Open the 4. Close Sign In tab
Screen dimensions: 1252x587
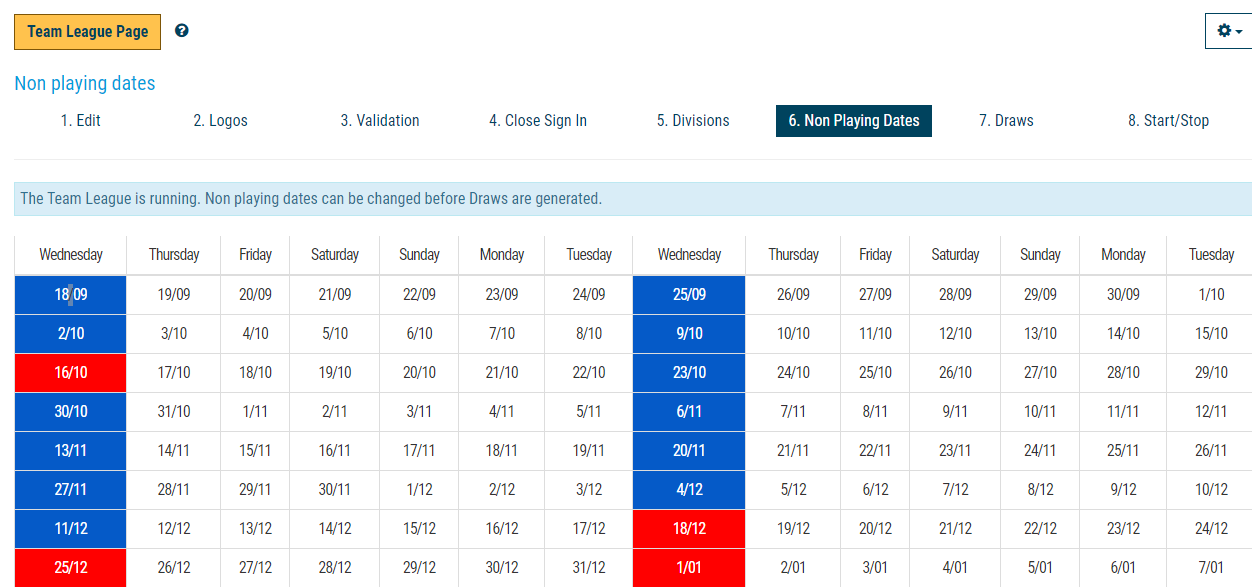(x=538, y=121)
